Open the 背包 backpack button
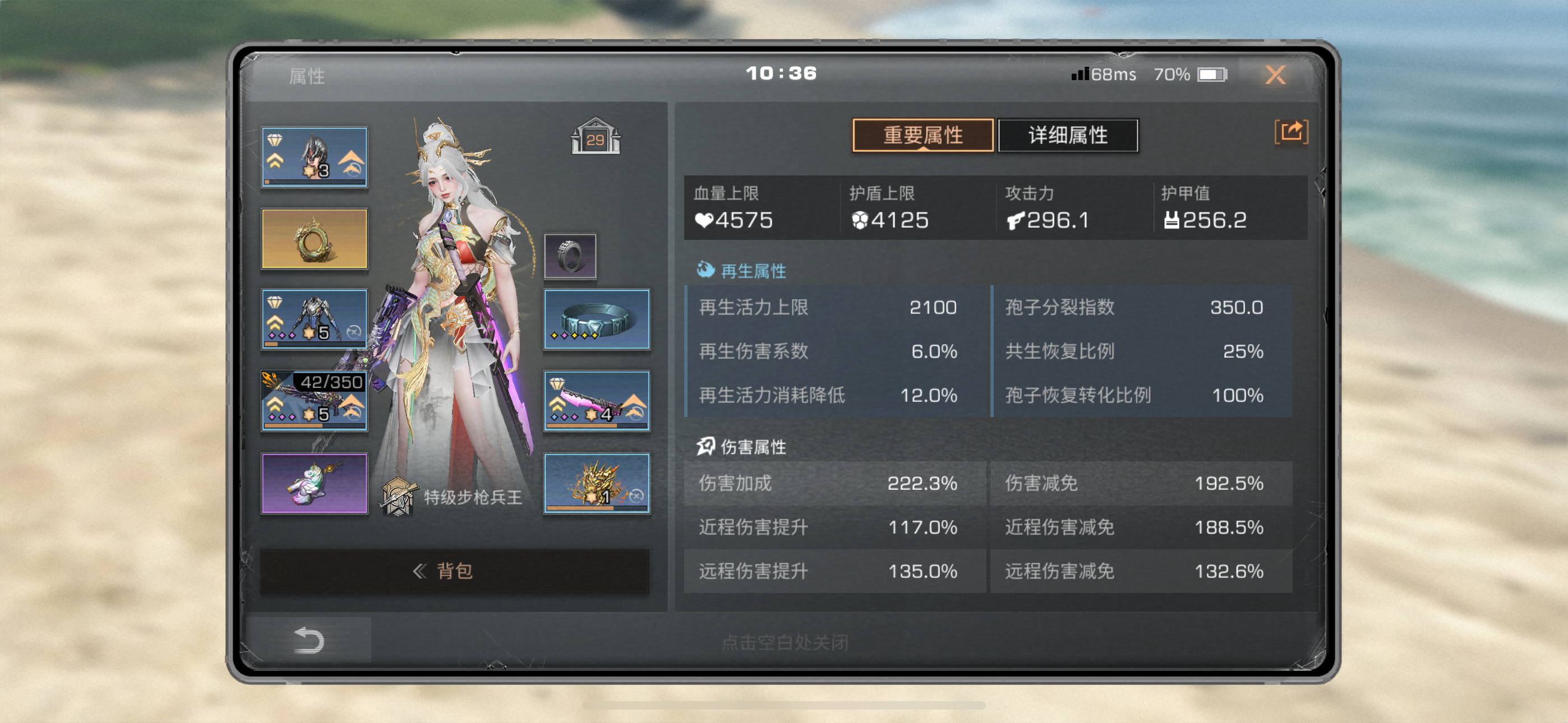This screenshot has width=1568, height=723. point(455,571)
